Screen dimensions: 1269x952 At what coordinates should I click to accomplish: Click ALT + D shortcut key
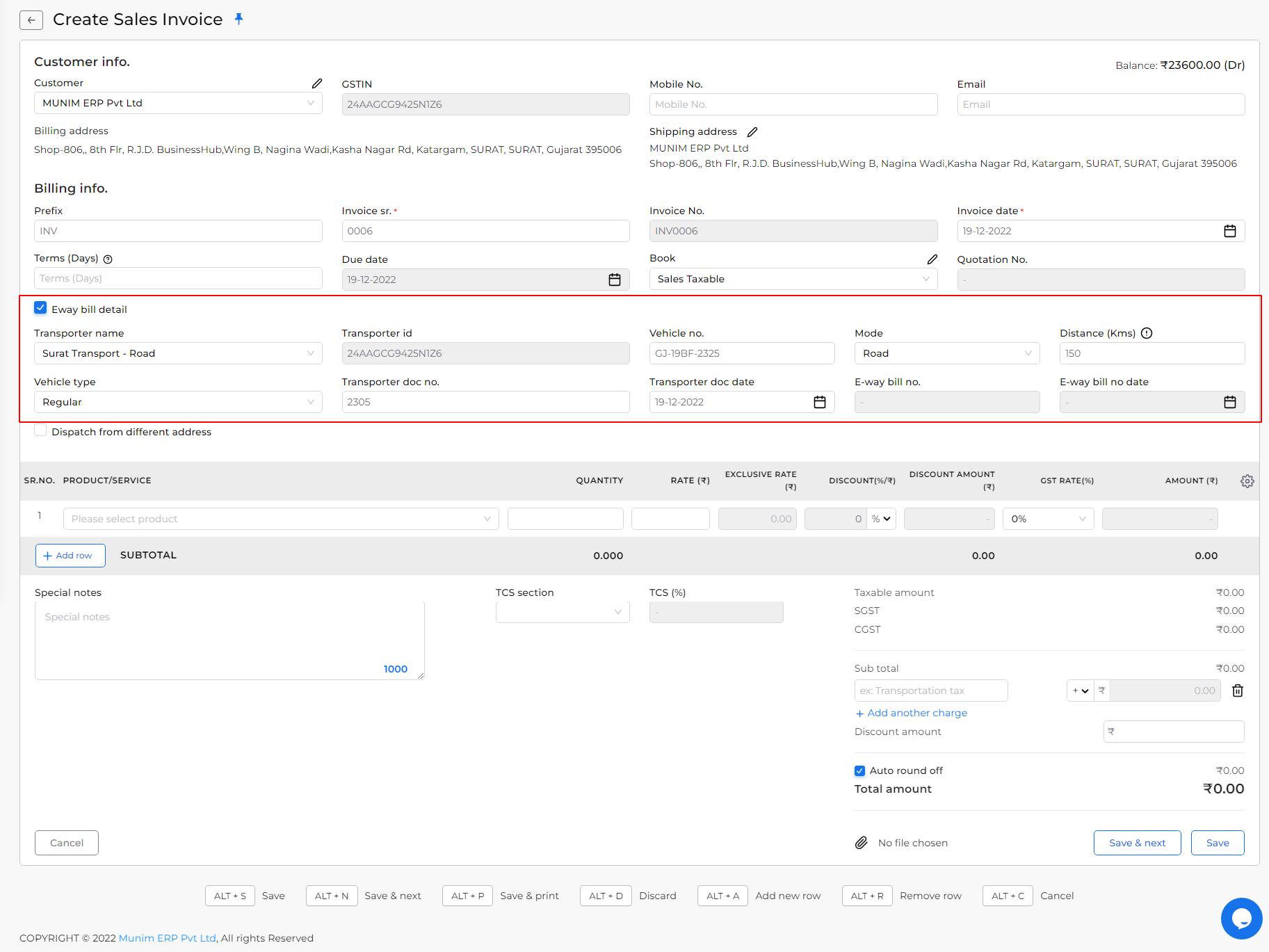tap(606, 896)
